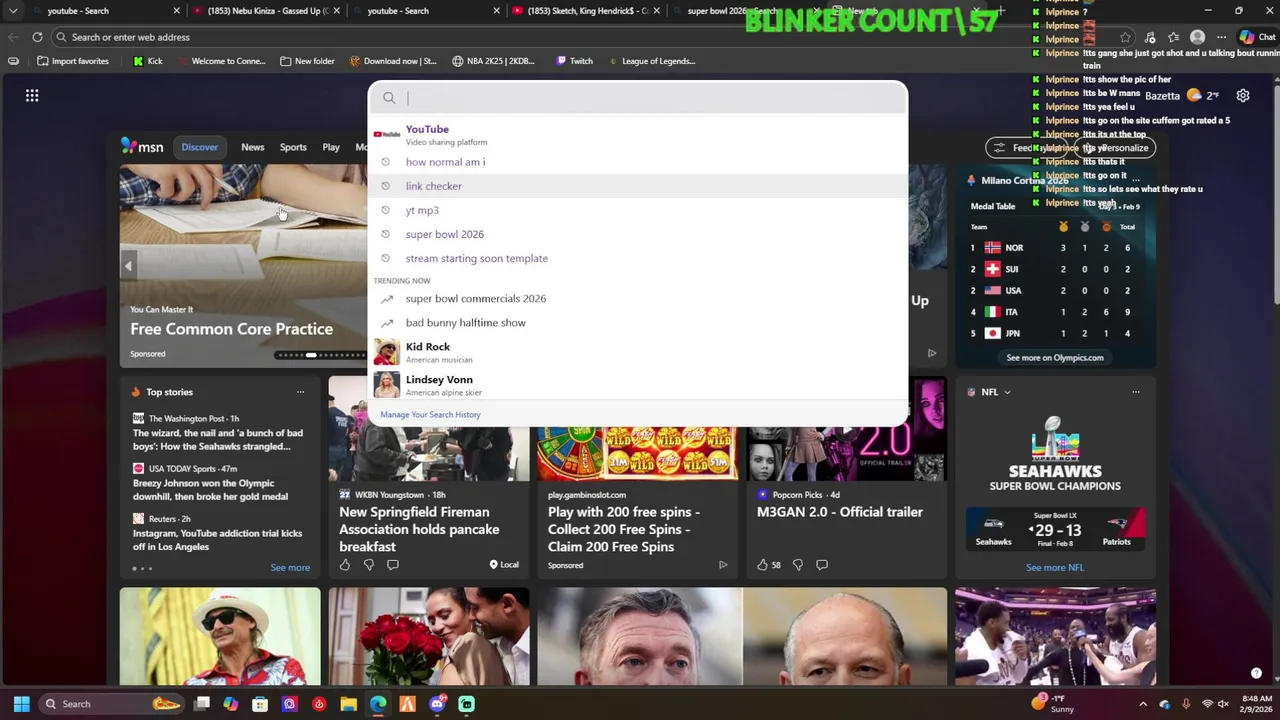Choose 'stream starting soon template' suggestion
1280x720 pixels.
(638, 258)
